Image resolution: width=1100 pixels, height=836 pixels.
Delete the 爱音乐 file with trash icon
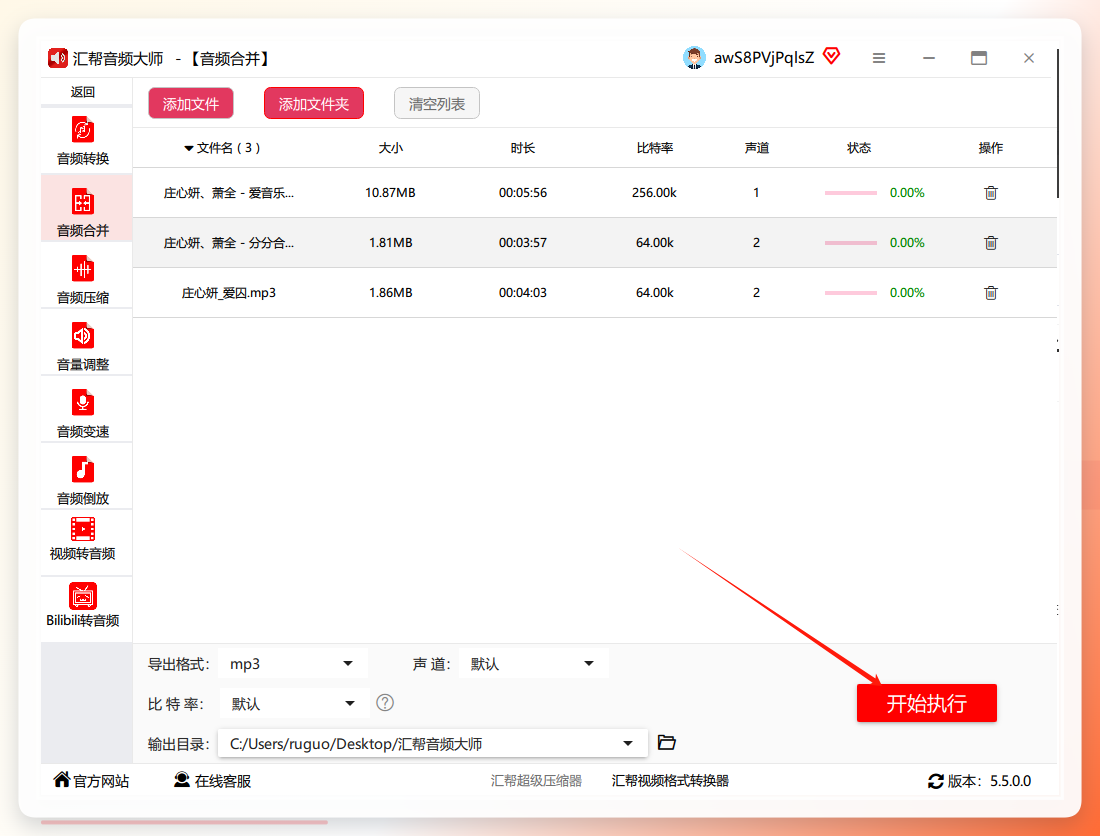click(991, 193)
